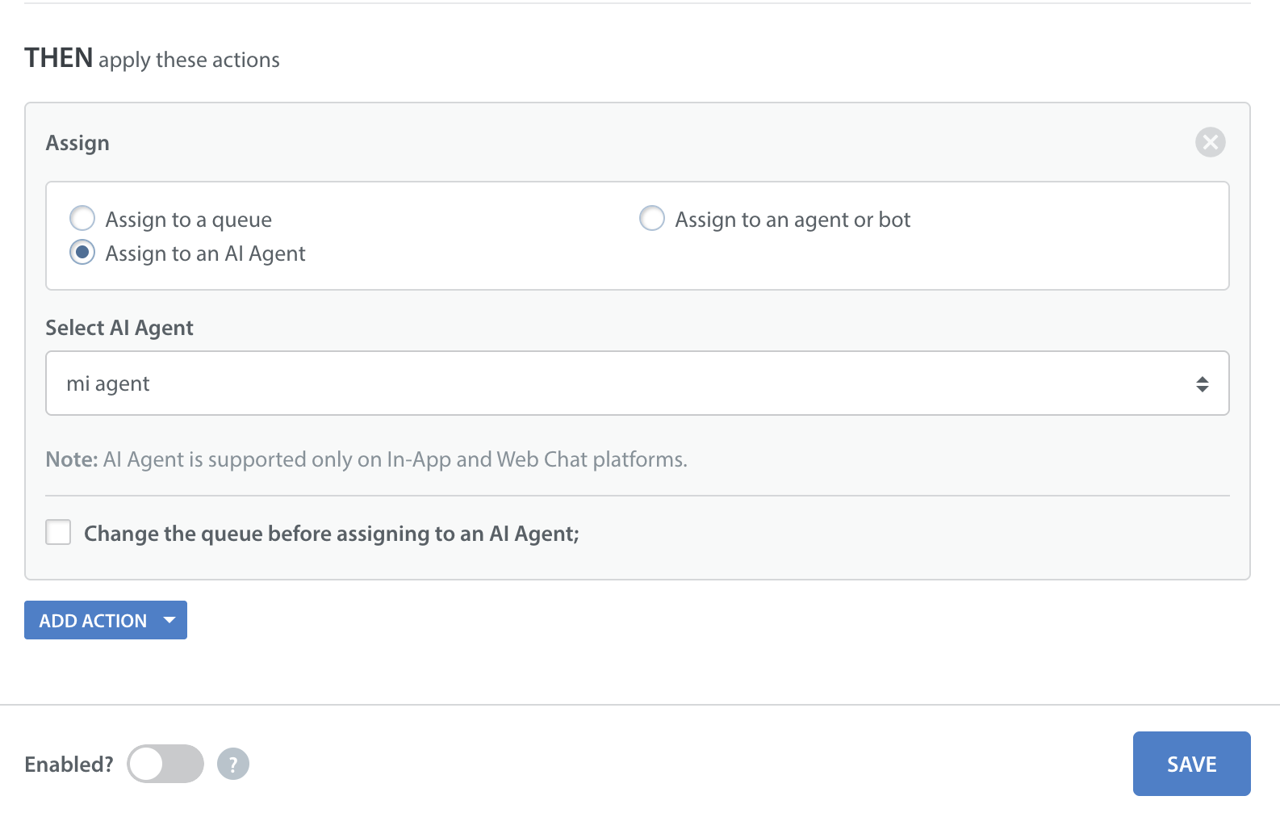1280x817 pixels.
Task: Remove the Assign action with the X icon
Action: 1210,142
